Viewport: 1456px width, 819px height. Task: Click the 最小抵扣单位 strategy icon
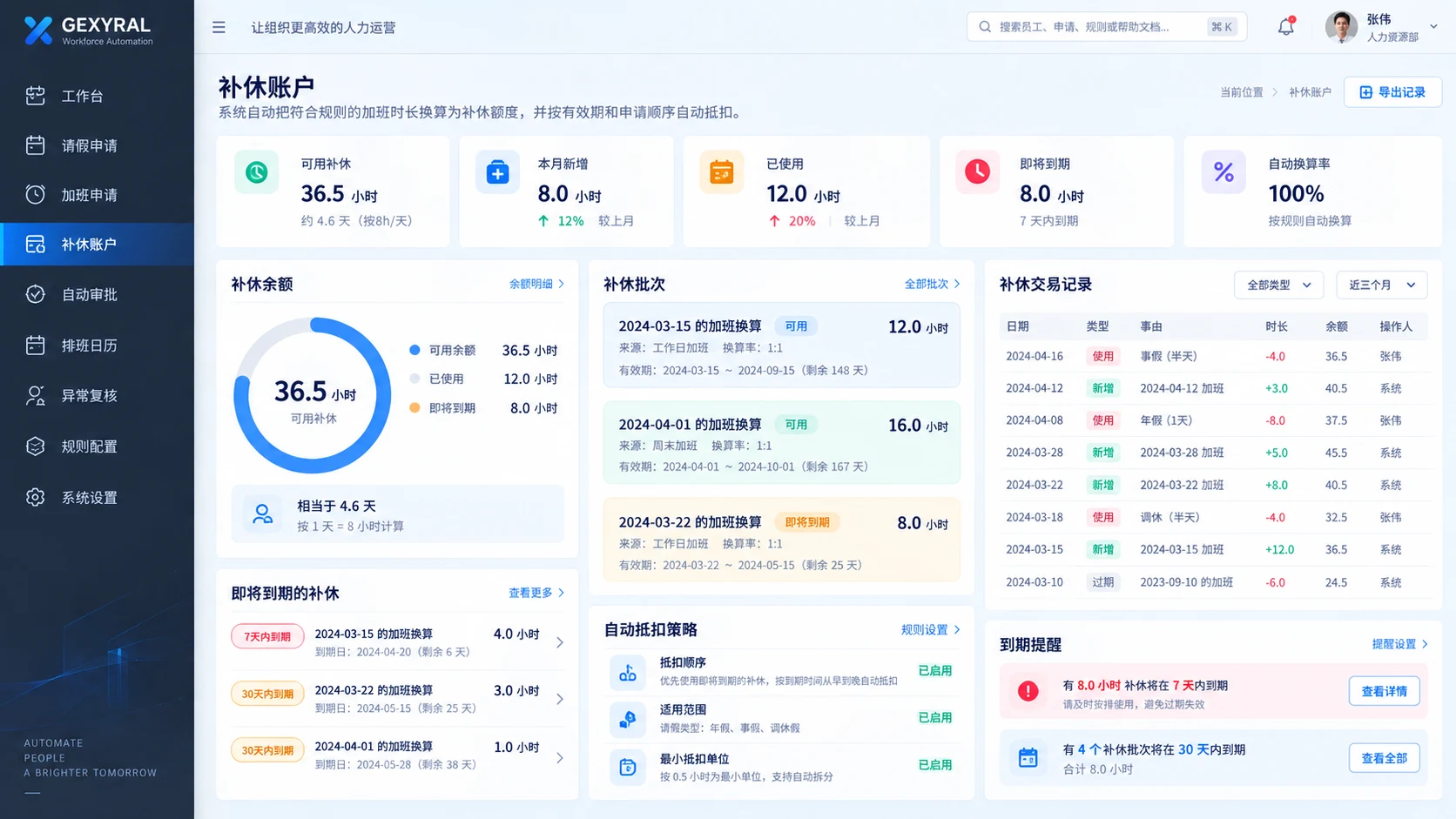(627, 767)
